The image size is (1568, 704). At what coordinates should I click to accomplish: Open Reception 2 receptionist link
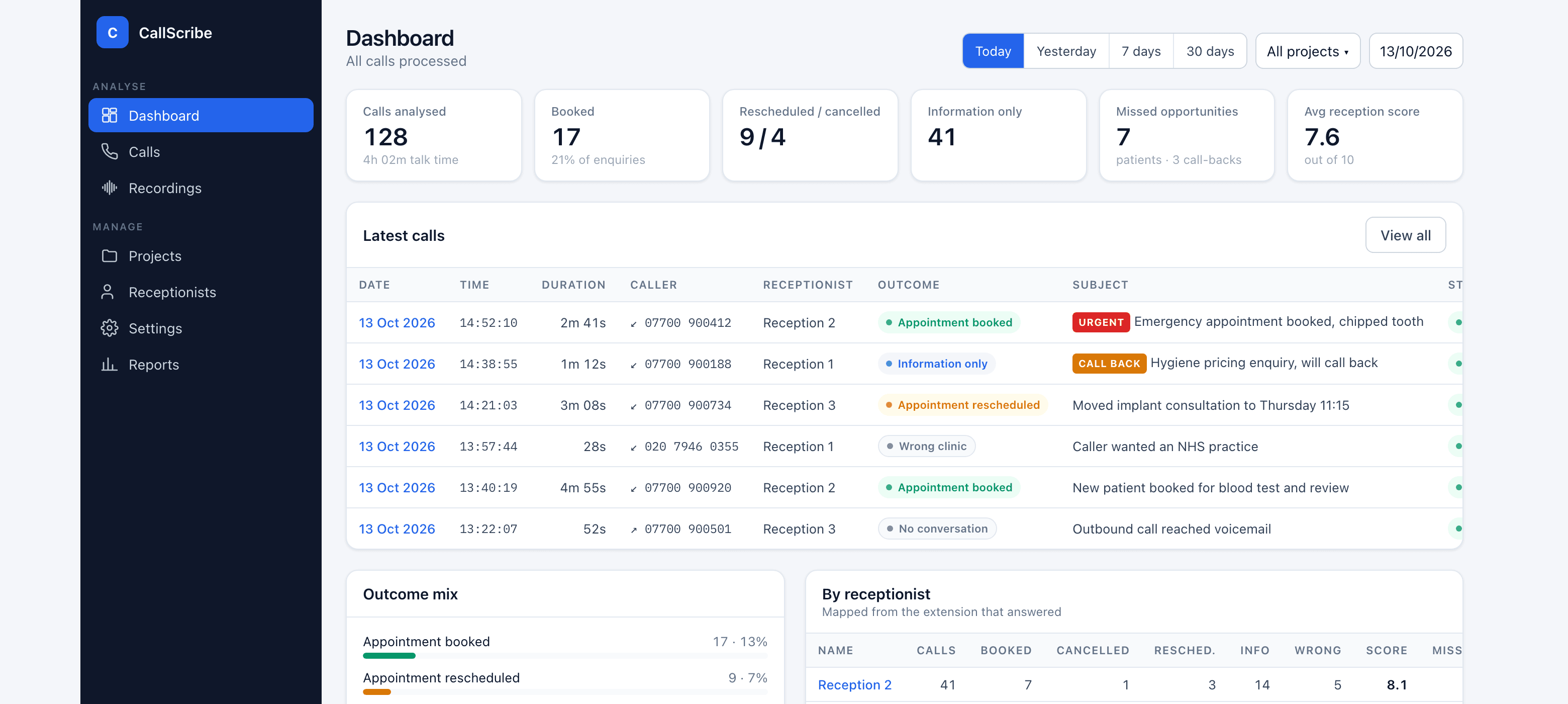pyautogui.click(x=854, y=685)
